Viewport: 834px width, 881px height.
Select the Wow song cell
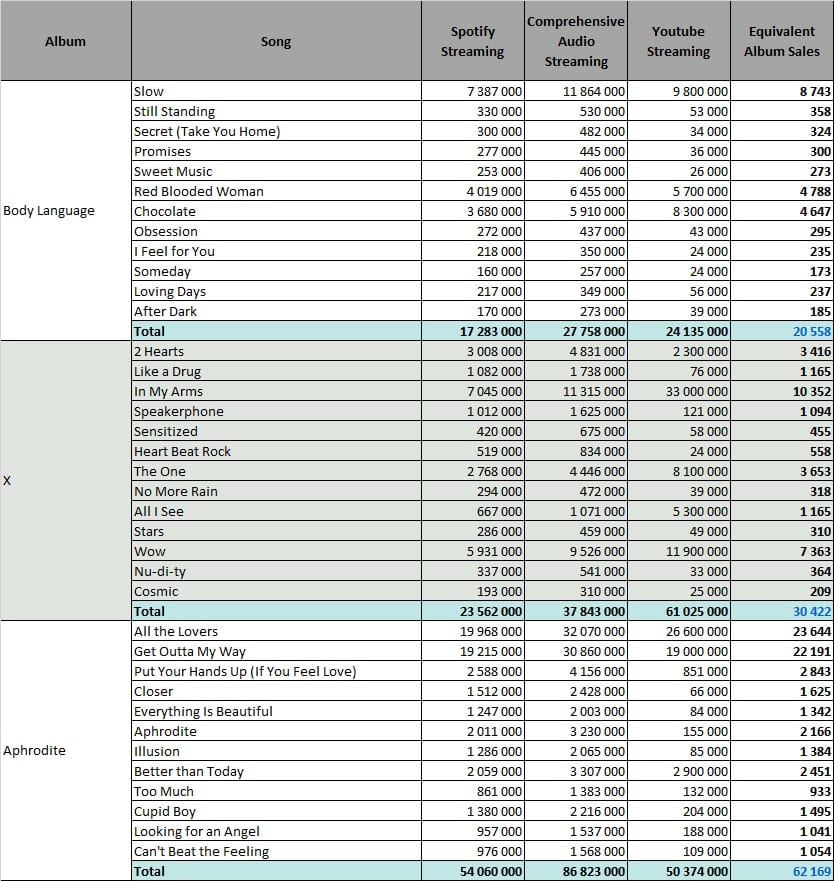pyautogui.click(x=276, y=551)
